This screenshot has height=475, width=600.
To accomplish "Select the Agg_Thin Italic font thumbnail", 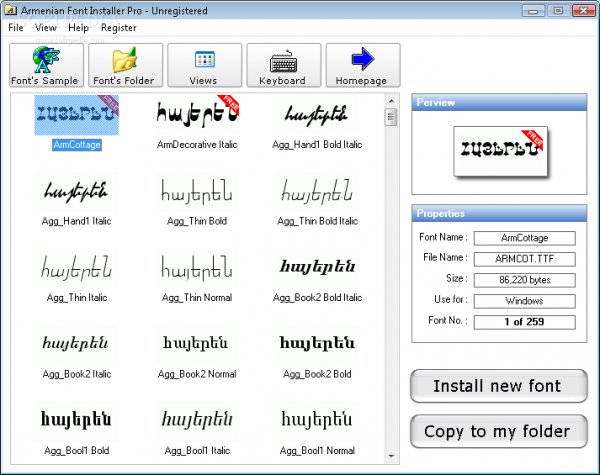I will coord(77,268).
